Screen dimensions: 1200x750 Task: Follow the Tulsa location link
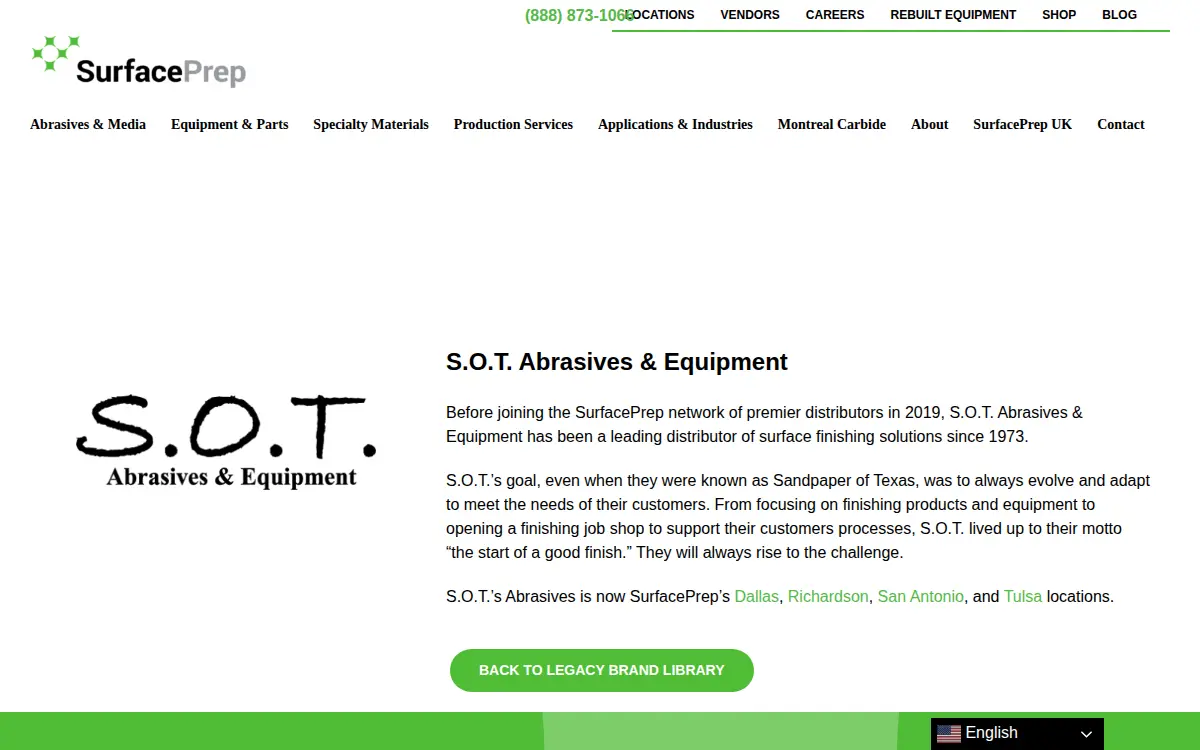click(1023, 596)
